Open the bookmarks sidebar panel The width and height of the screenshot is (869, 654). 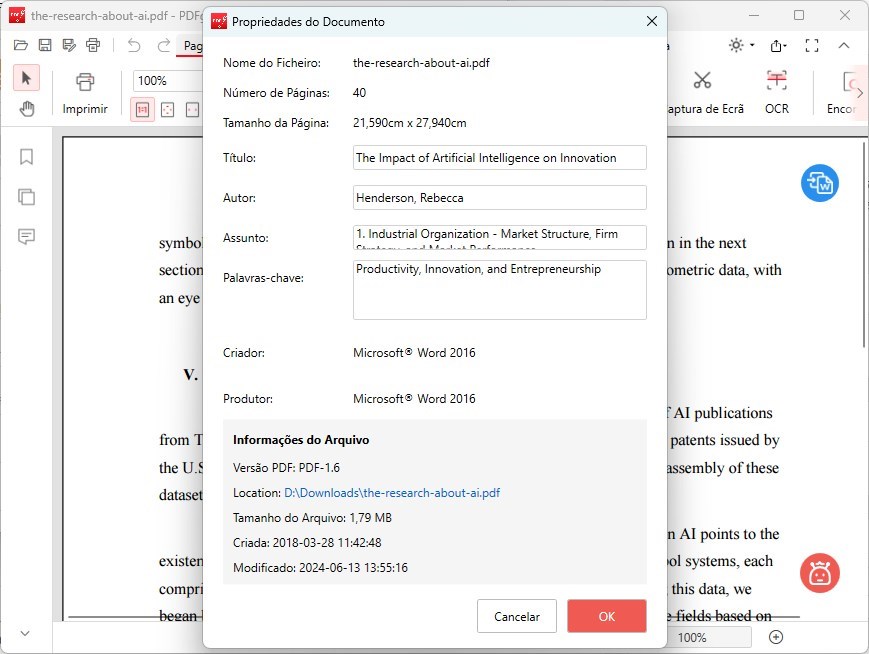pos(26,156)
